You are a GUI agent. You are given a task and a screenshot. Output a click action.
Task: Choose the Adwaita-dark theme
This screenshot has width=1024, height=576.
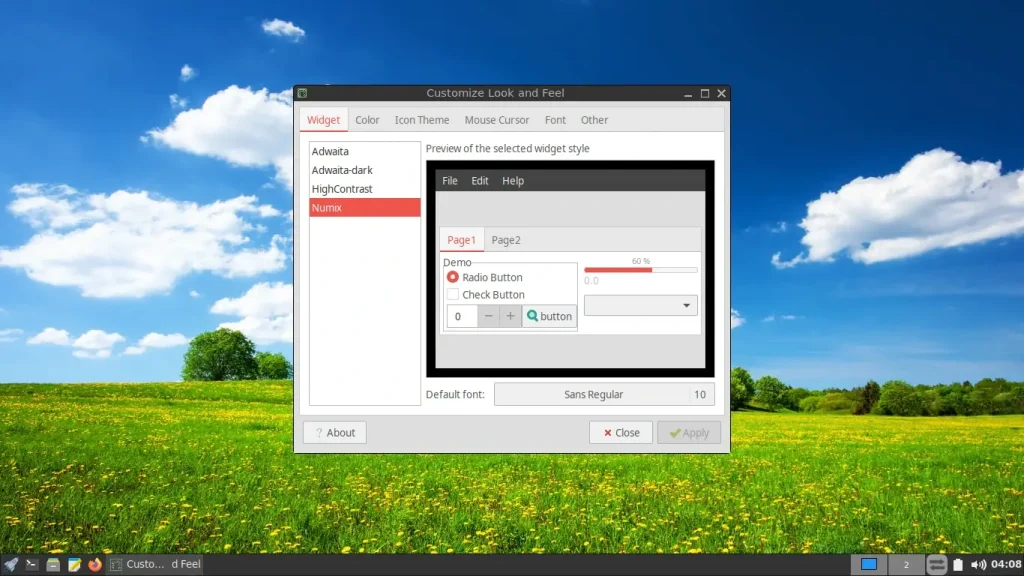pos(364,170)
